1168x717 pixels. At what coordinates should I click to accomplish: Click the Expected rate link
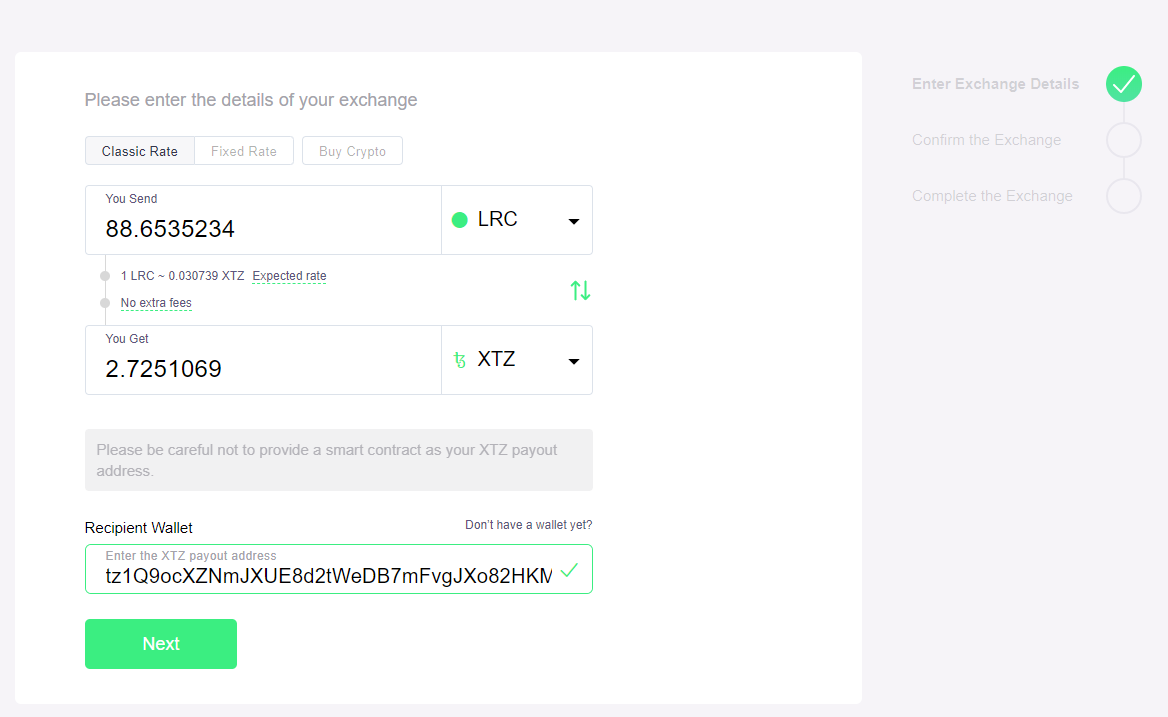click(289, 276)
